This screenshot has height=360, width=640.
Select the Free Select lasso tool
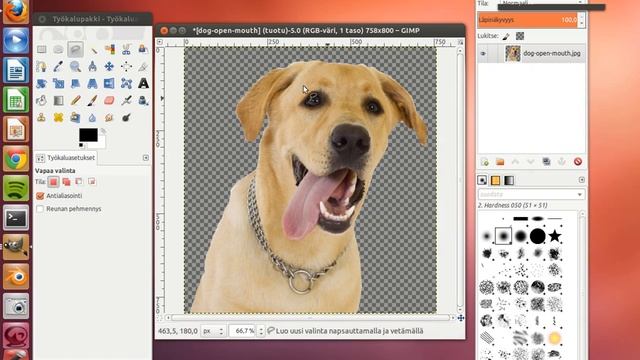(x=76, y=49)
